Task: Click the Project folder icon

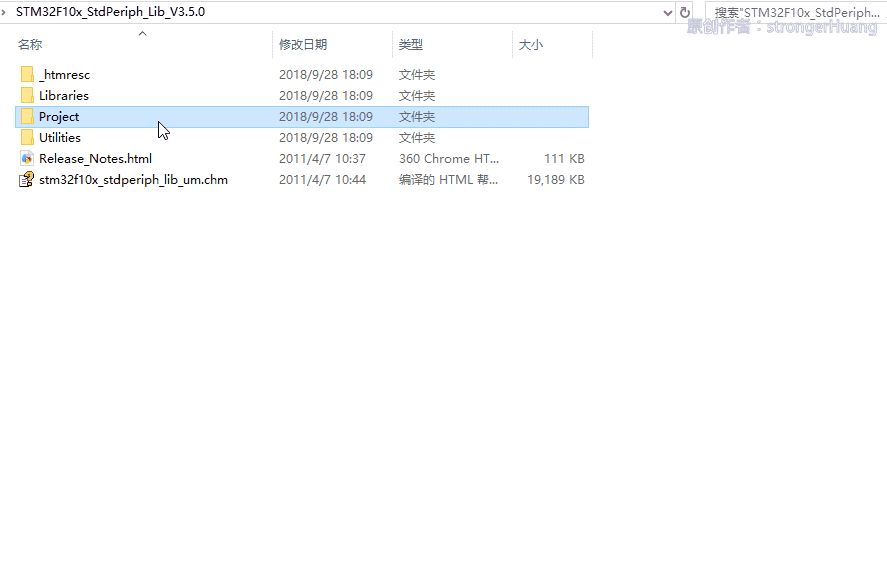Action: (x=27, y=116)
